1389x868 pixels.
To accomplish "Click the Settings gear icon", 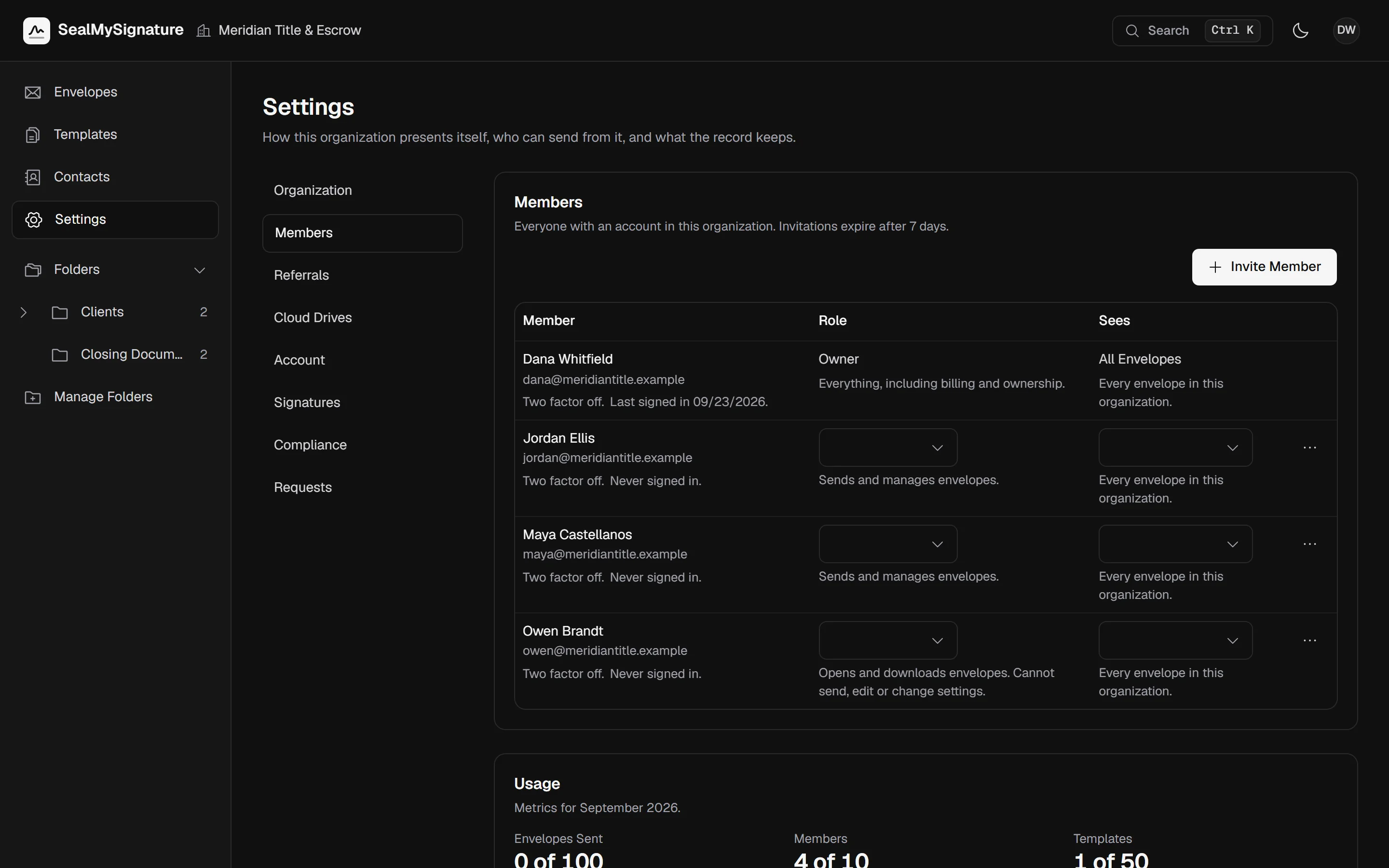I will pos(34,220).
